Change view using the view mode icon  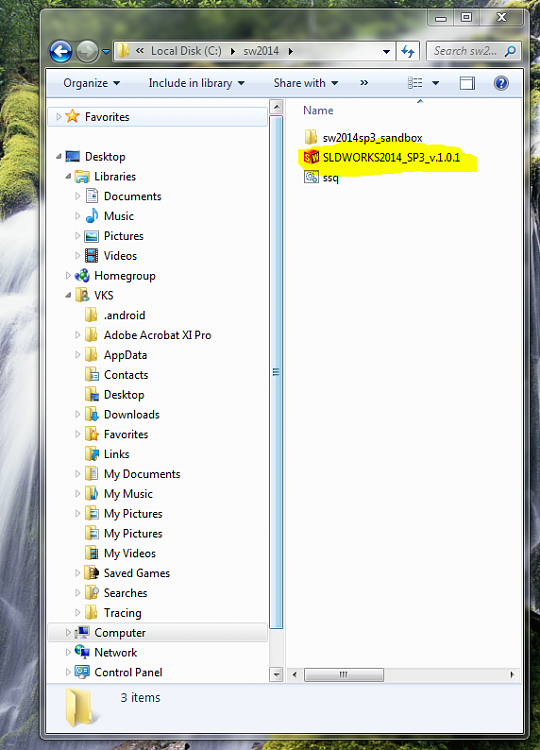point(415,83)
